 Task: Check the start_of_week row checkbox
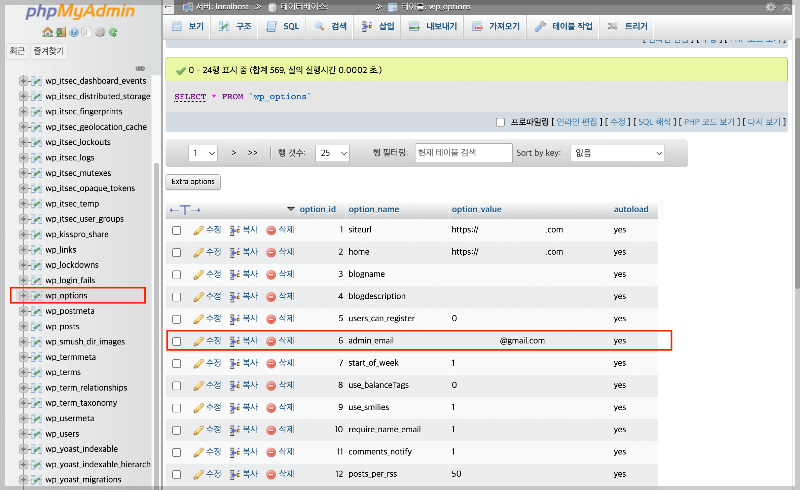tap(177, 363)
